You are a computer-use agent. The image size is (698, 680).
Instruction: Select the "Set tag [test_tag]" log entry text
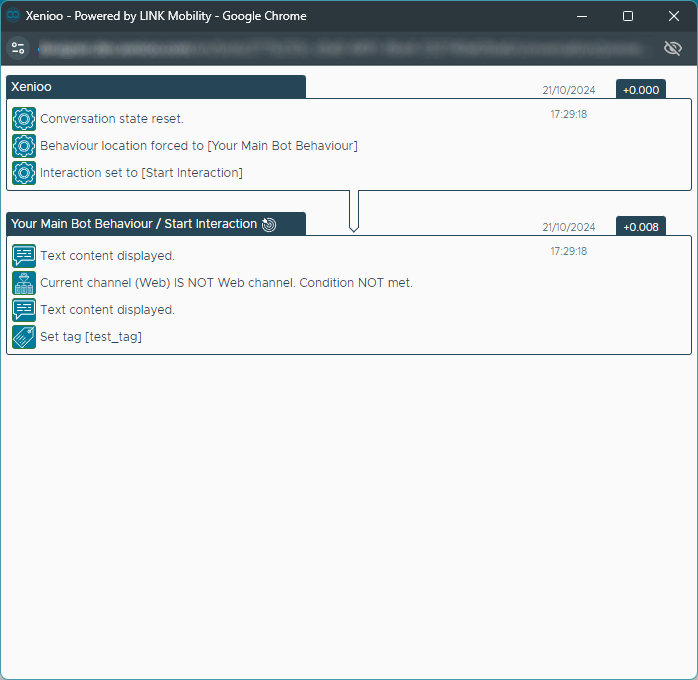tap(91, 337)
